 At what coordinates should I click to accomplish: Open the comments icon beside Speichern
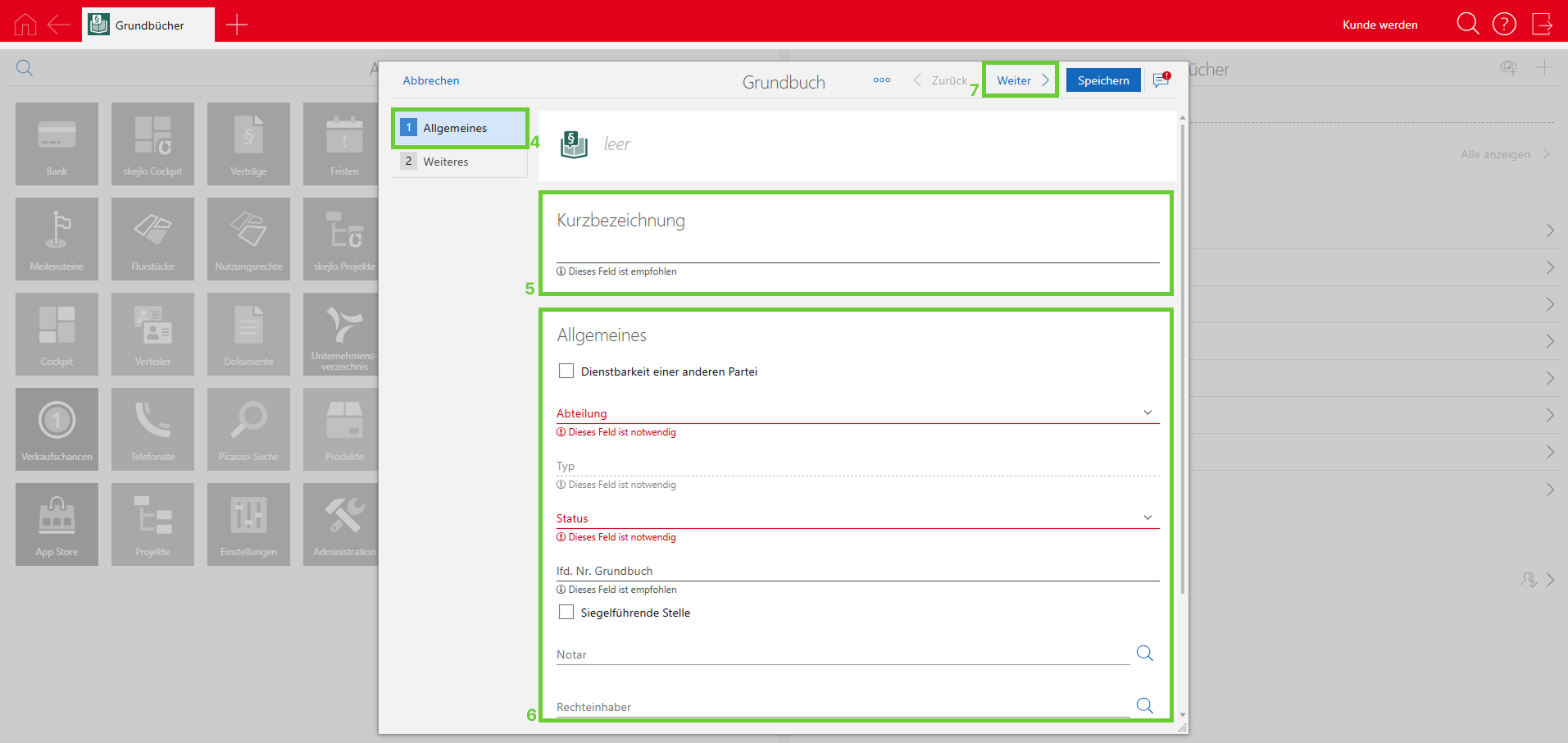pyautogui.click(x=1161, y=80)
